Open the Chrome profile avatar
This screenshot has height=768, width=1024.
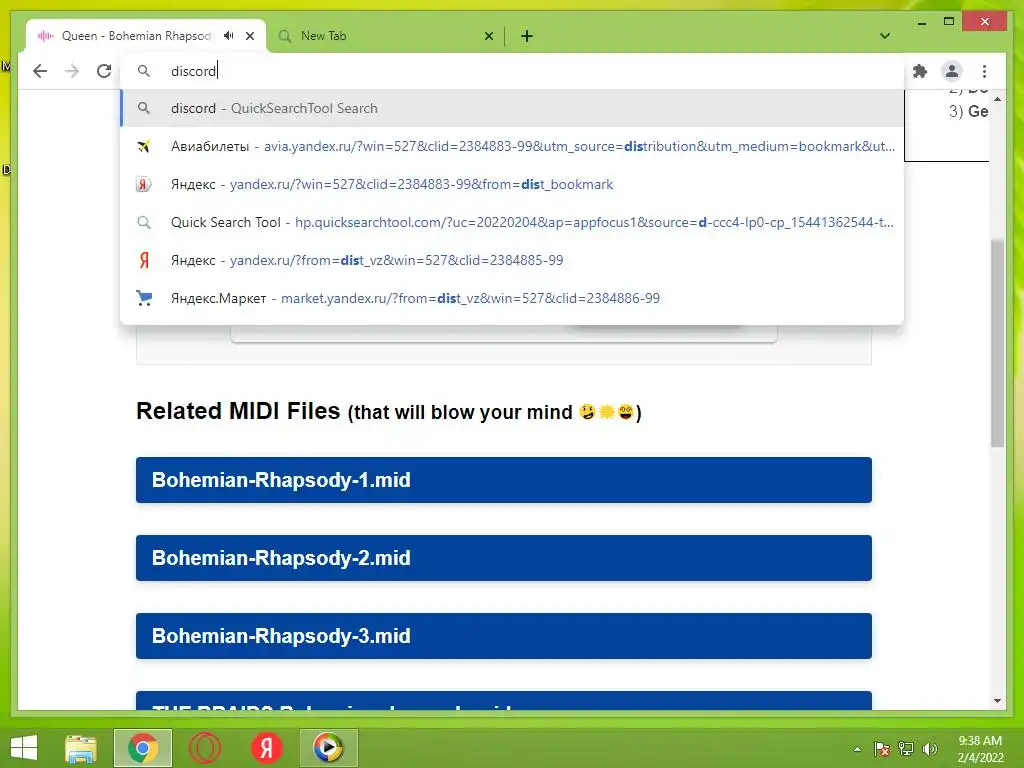[952, 71]
